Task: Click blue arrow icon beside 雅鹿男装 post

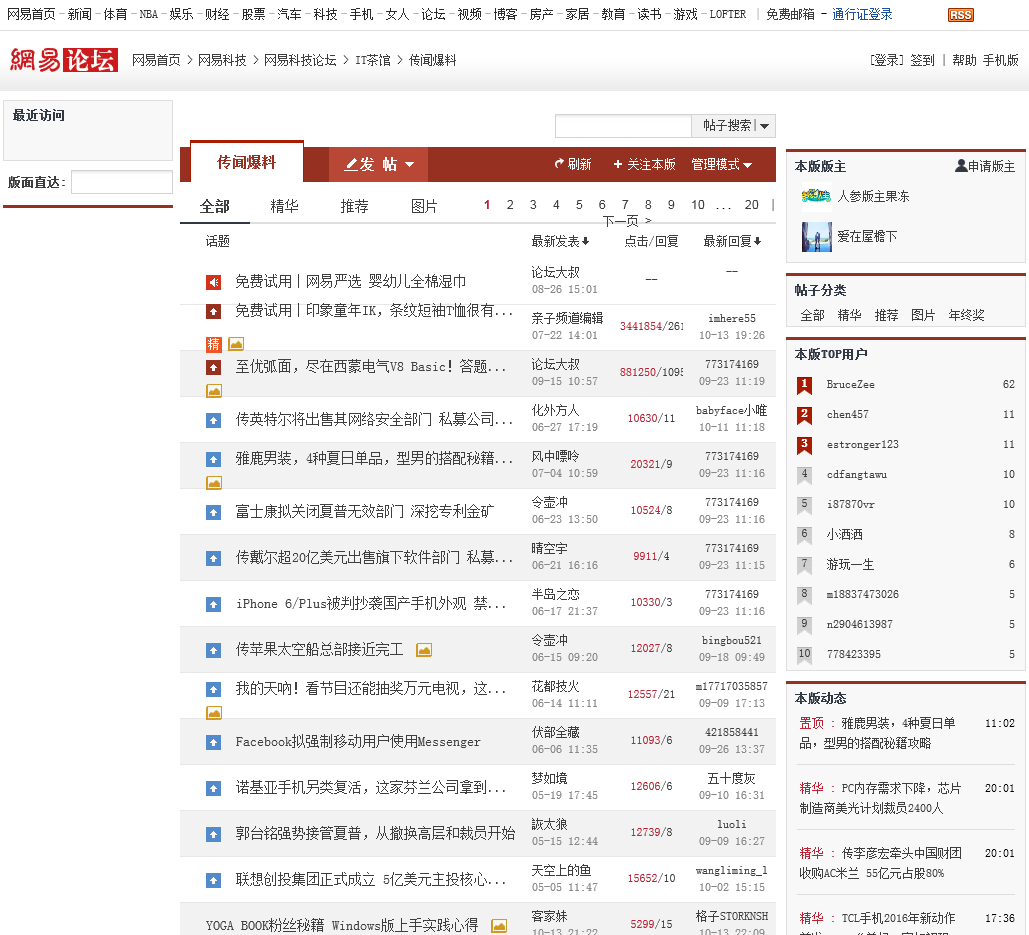Action: point(213,459)
